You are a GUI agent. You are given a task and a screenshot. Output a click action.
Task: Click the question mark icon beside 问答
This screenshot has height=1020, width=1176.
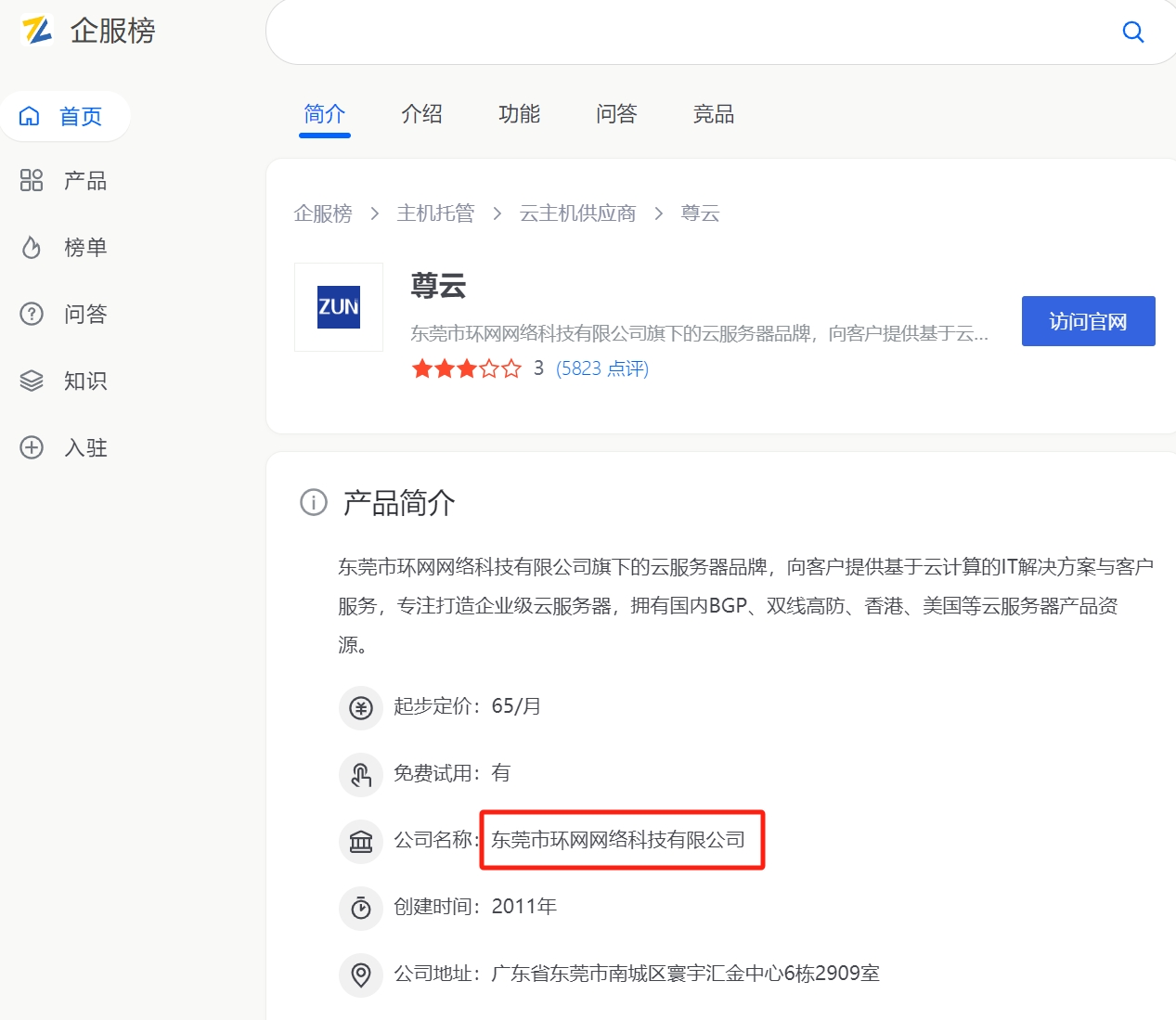click(x=32, y=314)
